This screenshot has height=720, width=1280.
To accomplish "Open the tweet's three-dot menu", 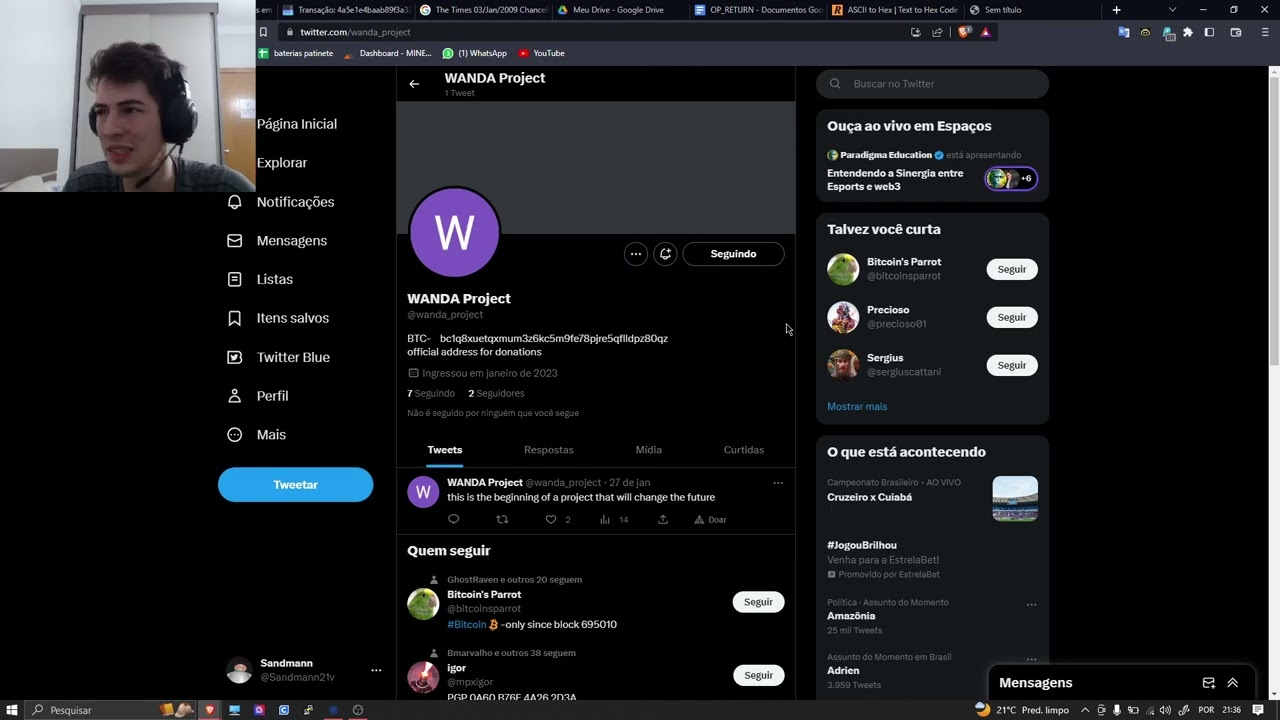I will (778, 483).
